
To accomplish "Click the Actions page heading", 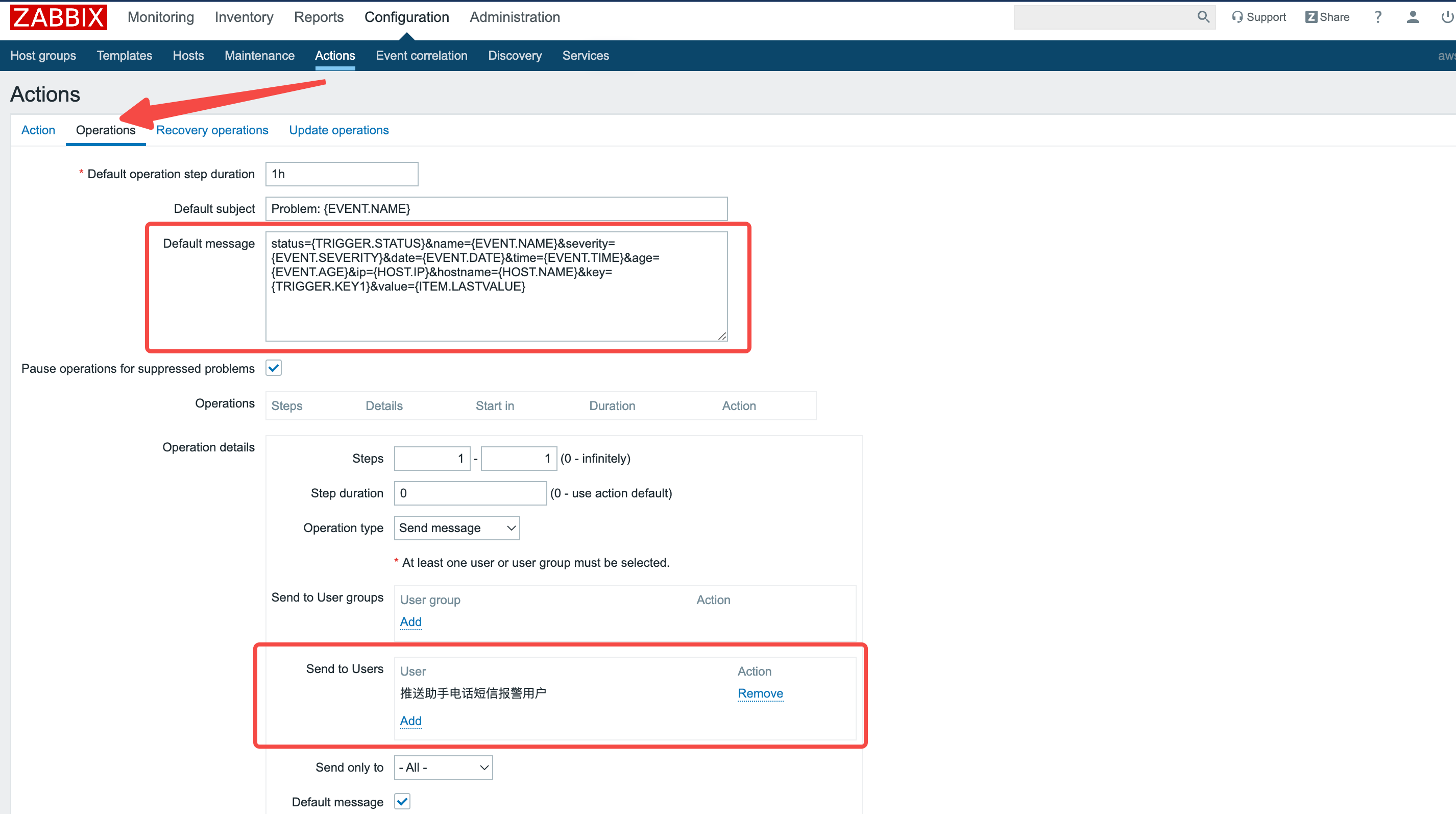I will (x=45, y=94).
